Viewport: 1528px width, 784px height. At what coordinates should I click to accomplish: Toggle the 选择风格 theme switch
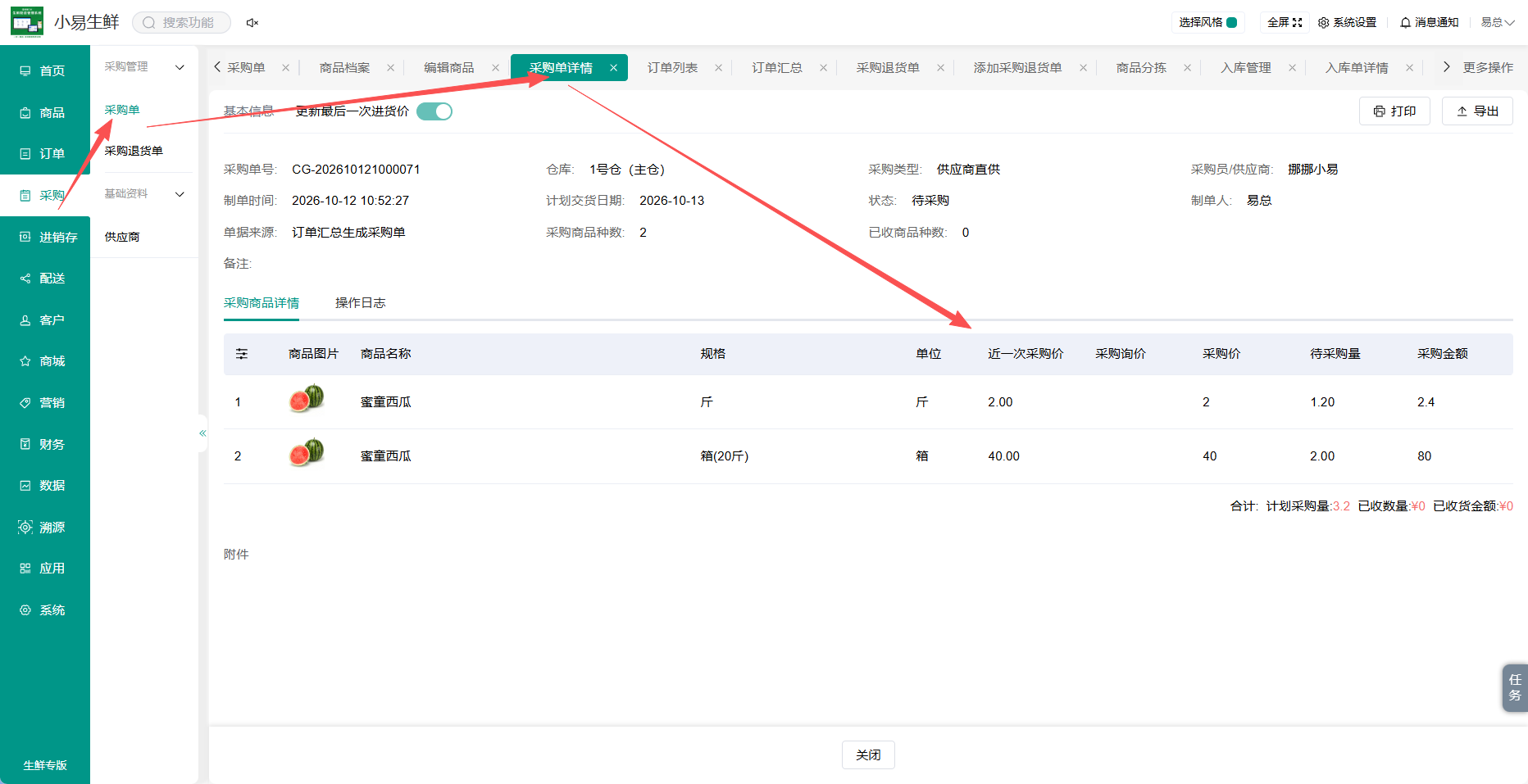tap(1231, 23)
